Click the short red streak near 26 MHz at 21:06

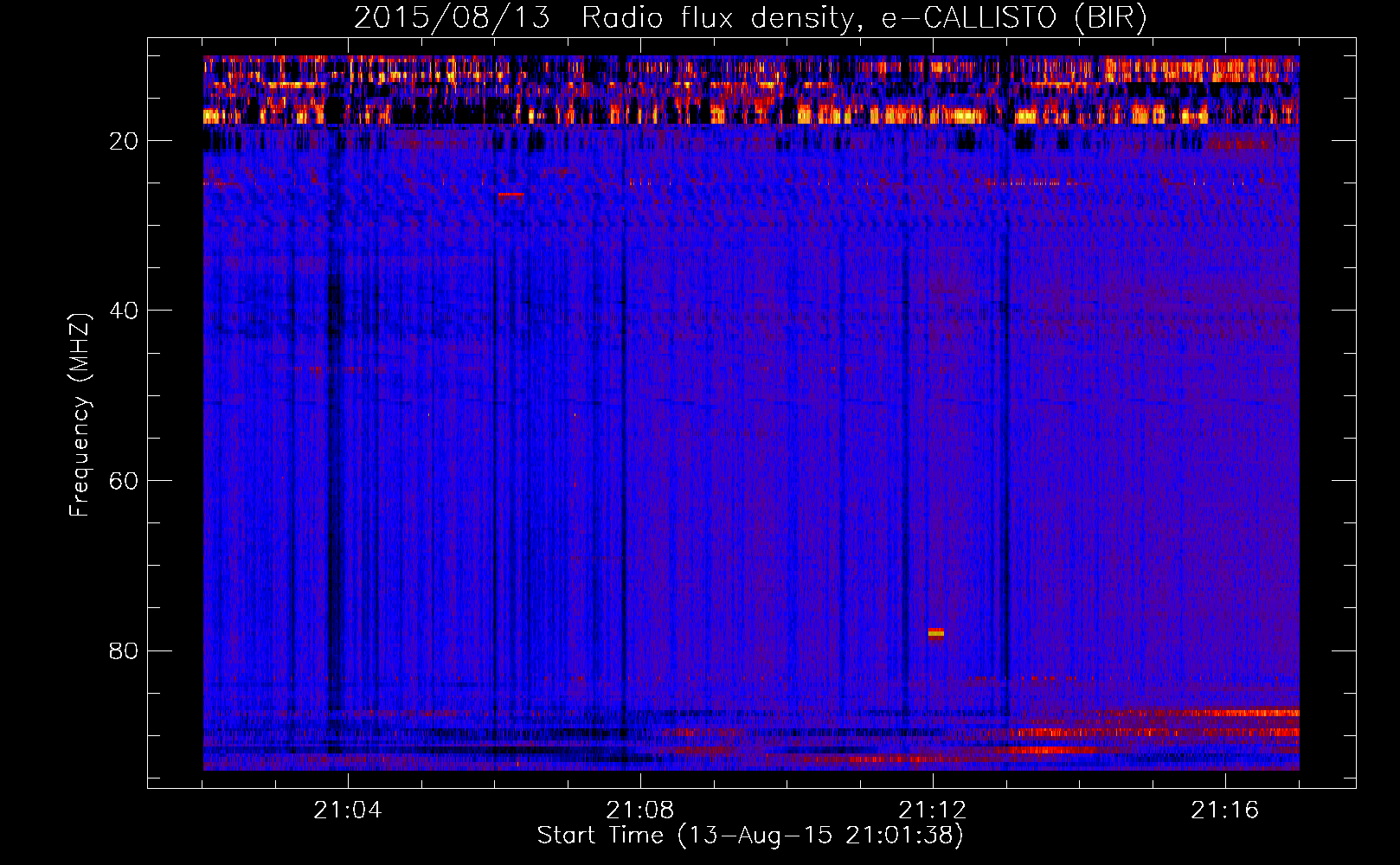tap(511, 195)
